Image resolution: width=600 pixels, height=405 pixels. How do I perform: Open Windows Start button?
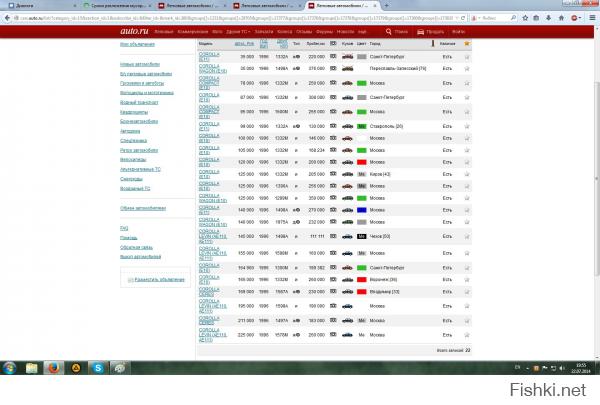click(x=9, y=368)
